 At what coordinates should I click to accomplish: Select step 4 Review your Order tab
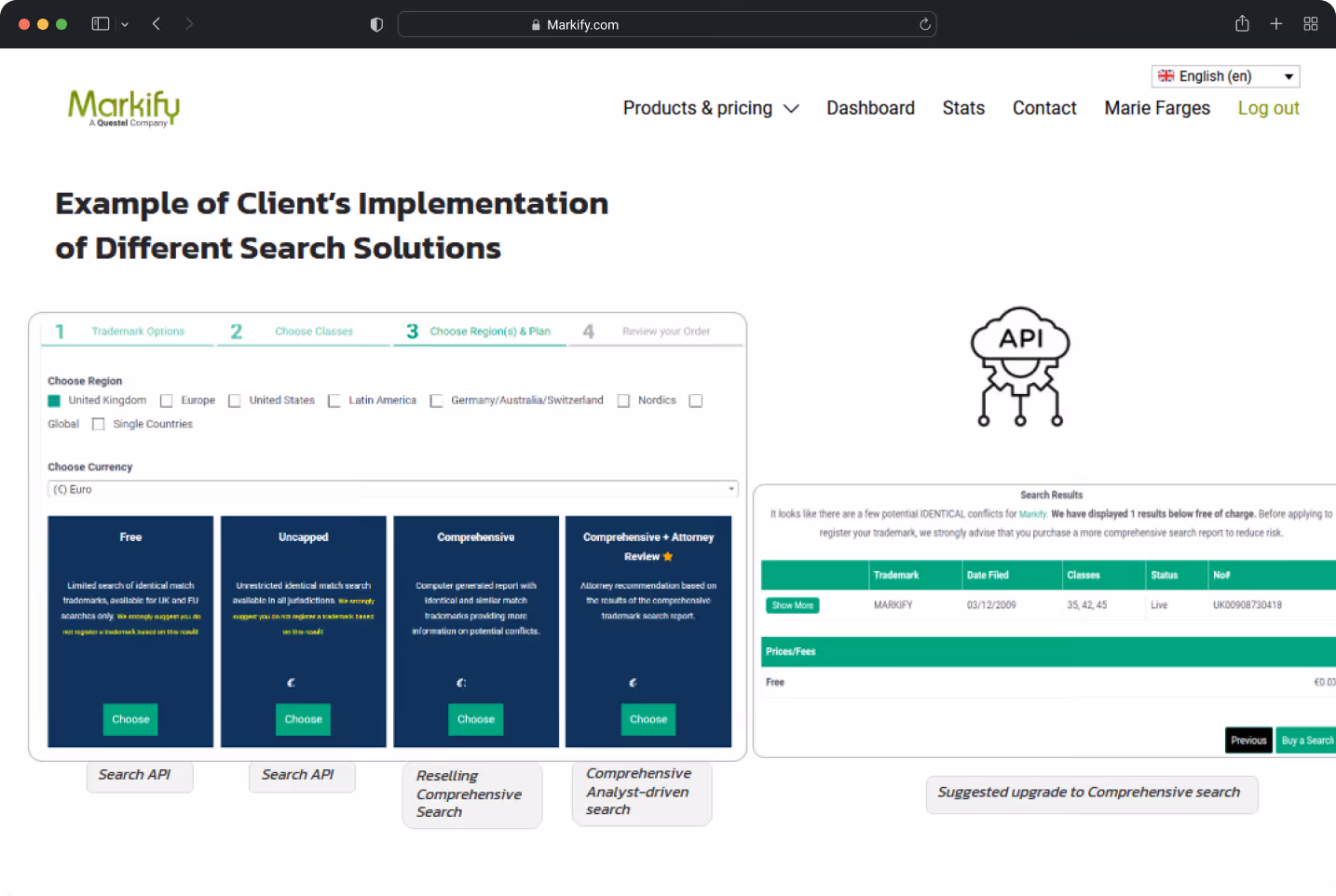[x=656, y=332]
